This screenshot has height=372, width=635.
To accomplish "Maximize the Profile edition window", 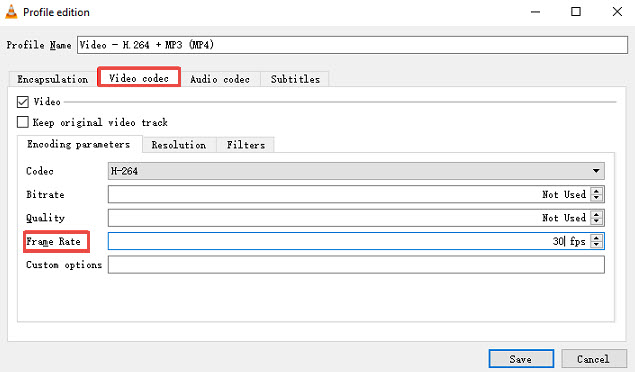I will click(575, 12).
